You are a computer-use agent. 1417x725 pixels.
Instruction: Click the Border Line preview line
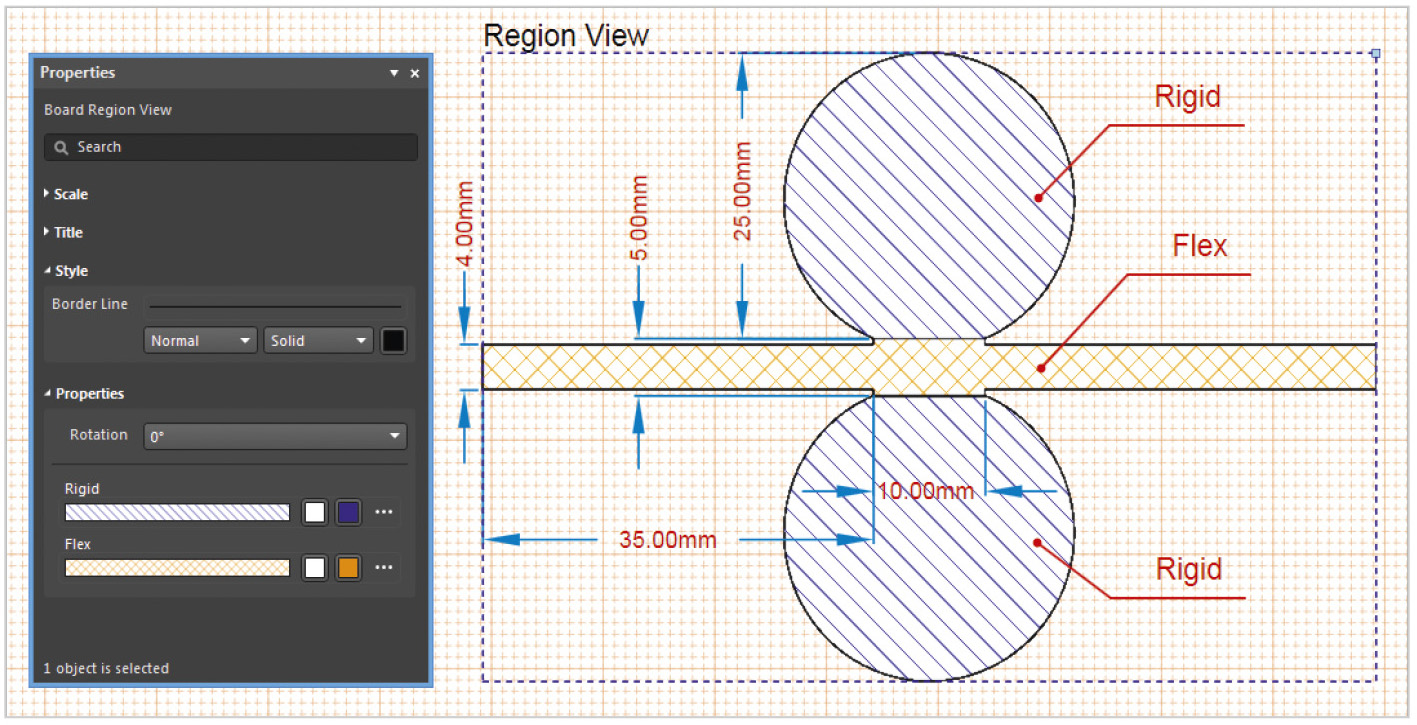[x=275, y=306]
